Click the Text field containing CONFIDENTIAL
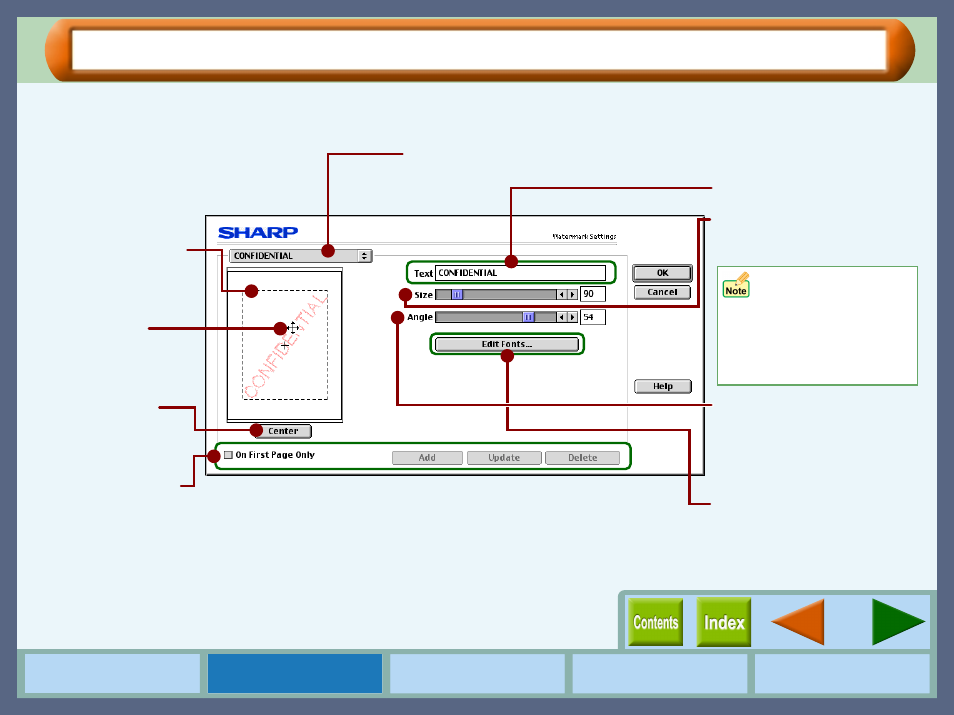The image size is (954, 715). click(x=520, y=273)
